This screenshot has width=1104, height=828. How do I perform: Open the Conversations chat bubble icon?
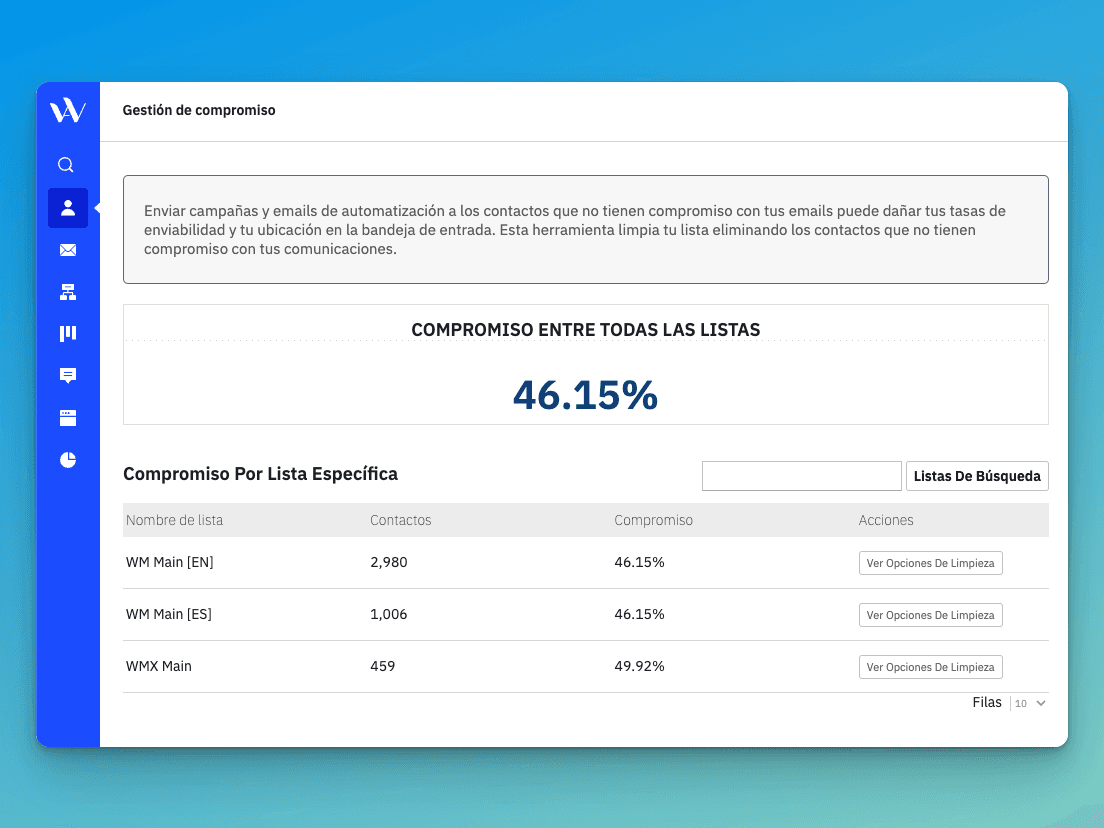(68, 375)
